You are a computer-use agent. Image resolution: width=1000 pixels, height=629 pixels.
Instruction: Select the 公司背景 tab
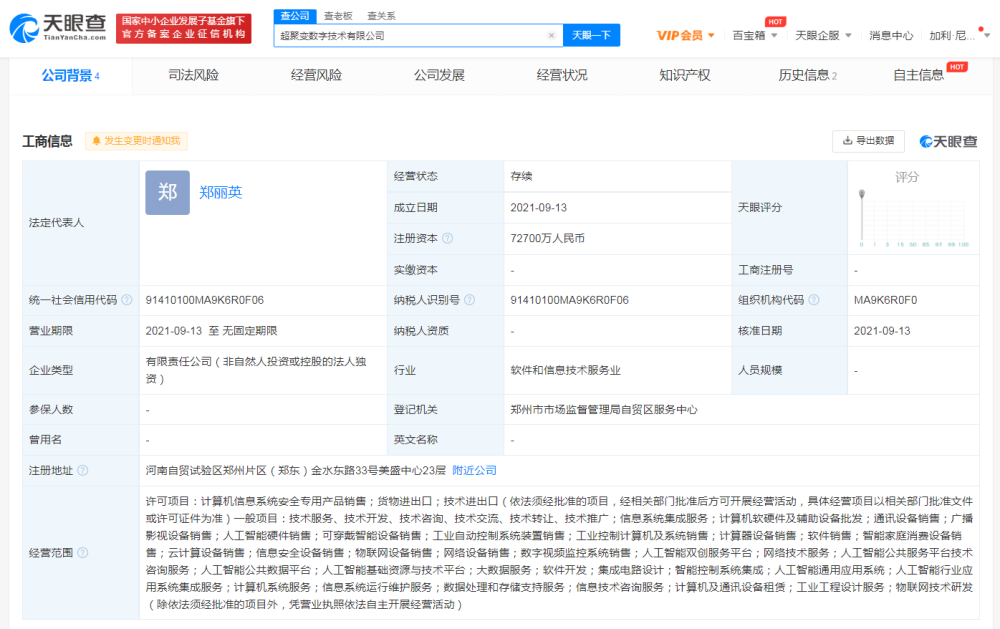click(x=71, y=76)
